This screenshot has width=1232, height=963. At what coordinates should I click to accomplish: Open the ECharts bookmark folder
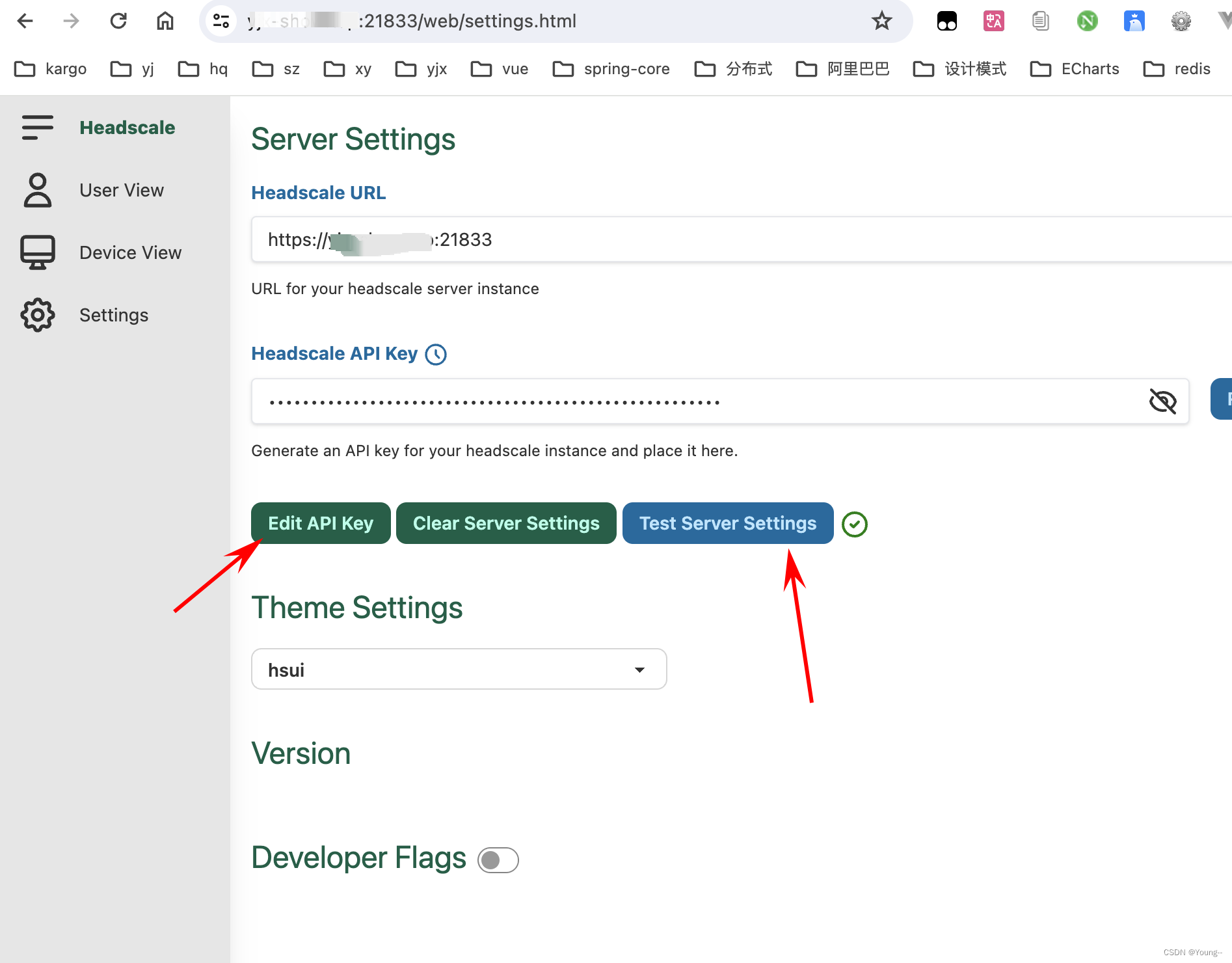(x=1075, y=69)
